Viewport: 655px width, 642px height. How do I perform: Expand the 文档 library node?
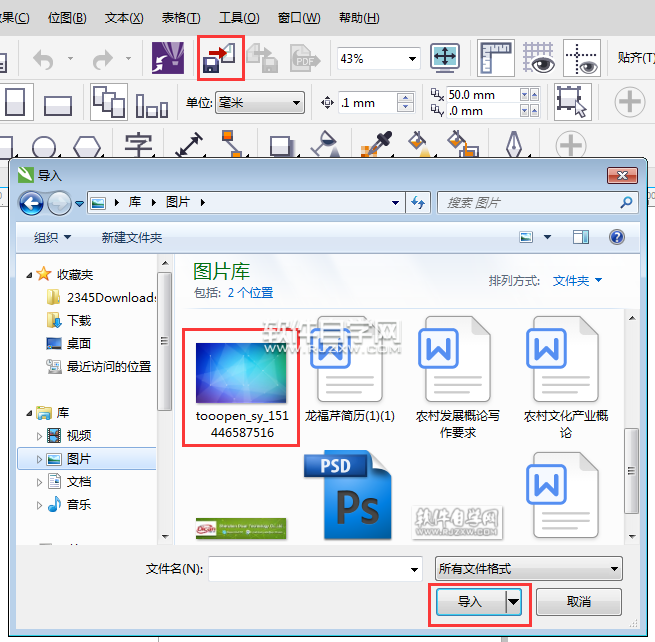point(39,482)
